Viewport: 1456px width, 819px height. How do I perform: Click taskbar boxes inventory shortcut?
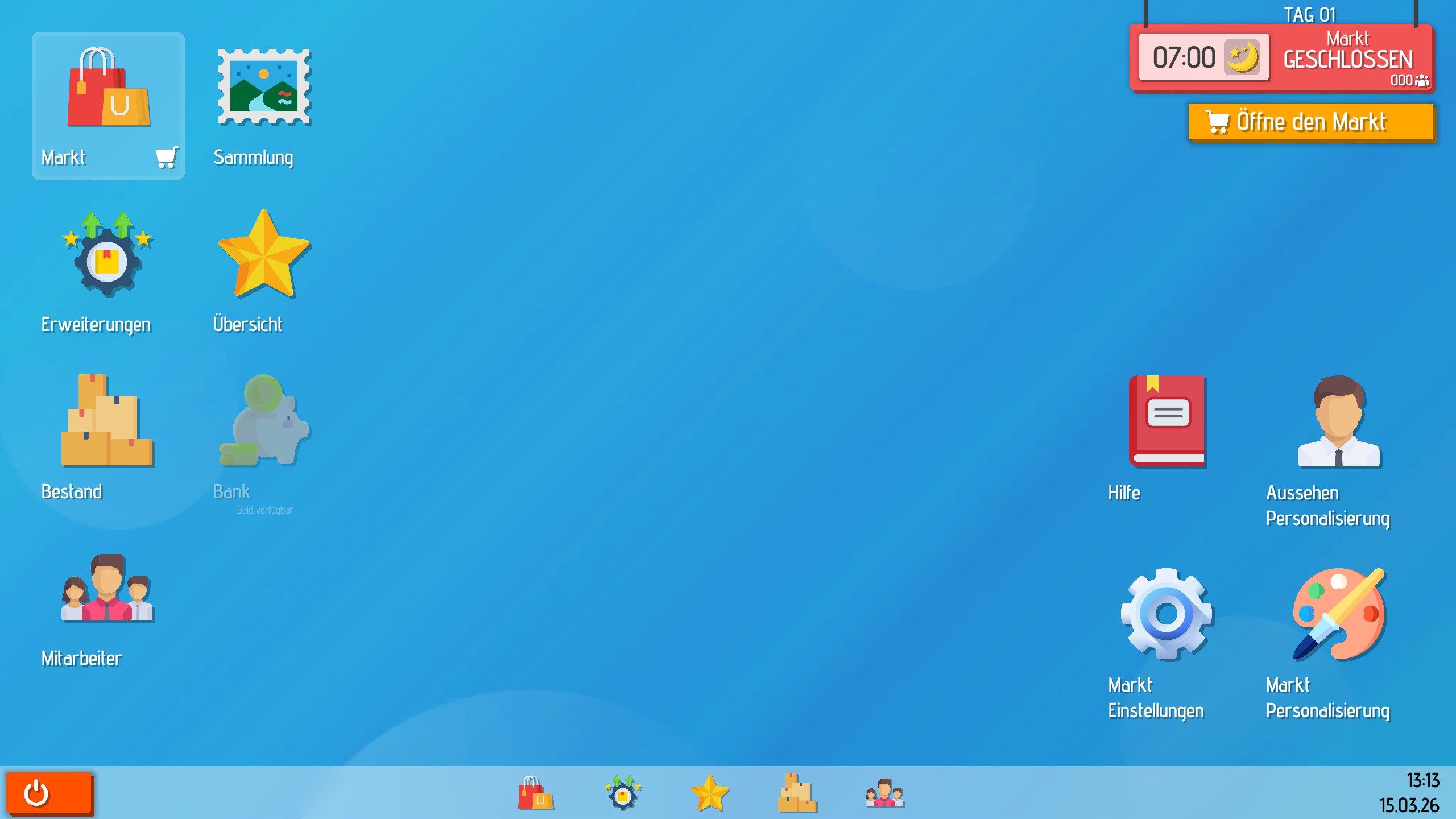click(797, 793)
